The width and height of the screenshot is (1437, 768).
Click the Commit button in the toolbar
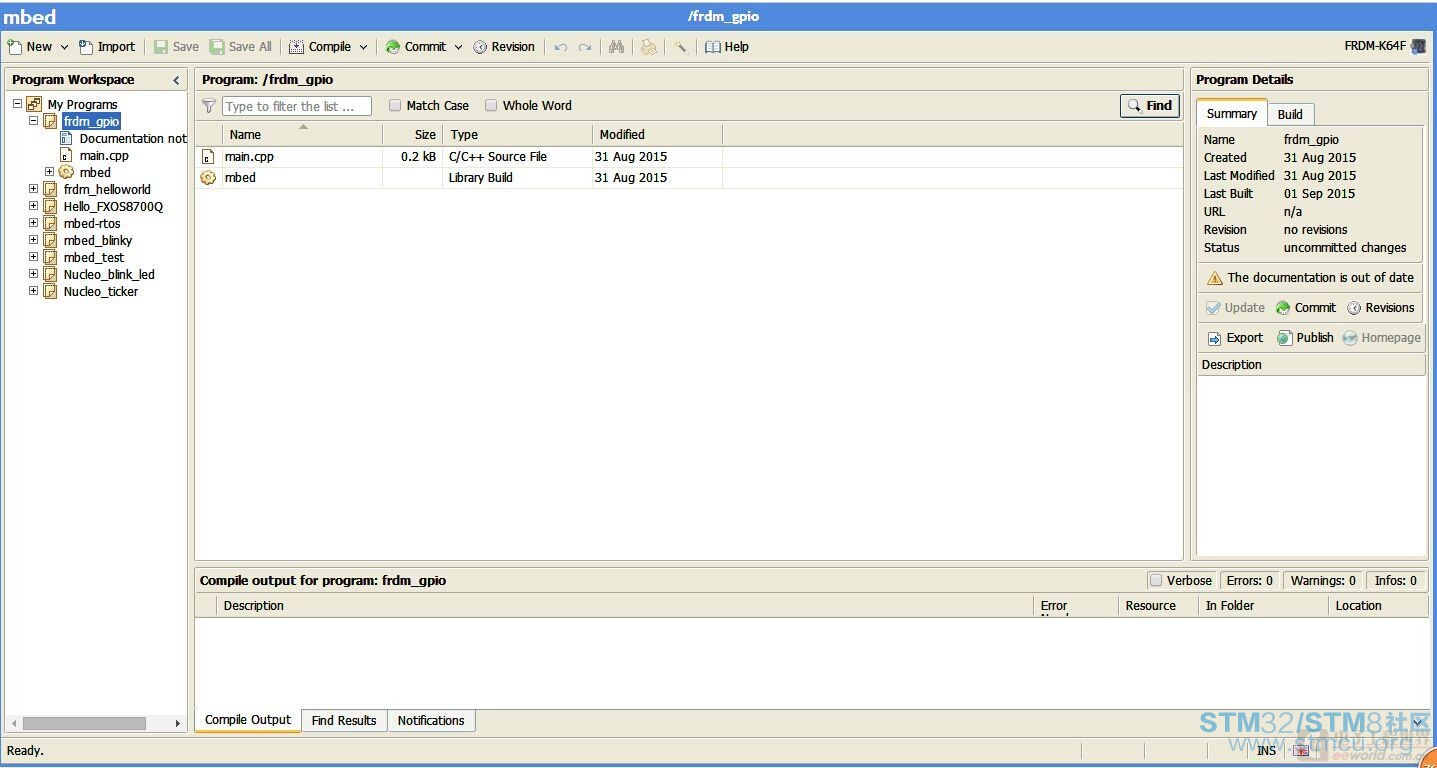[416, 47]
